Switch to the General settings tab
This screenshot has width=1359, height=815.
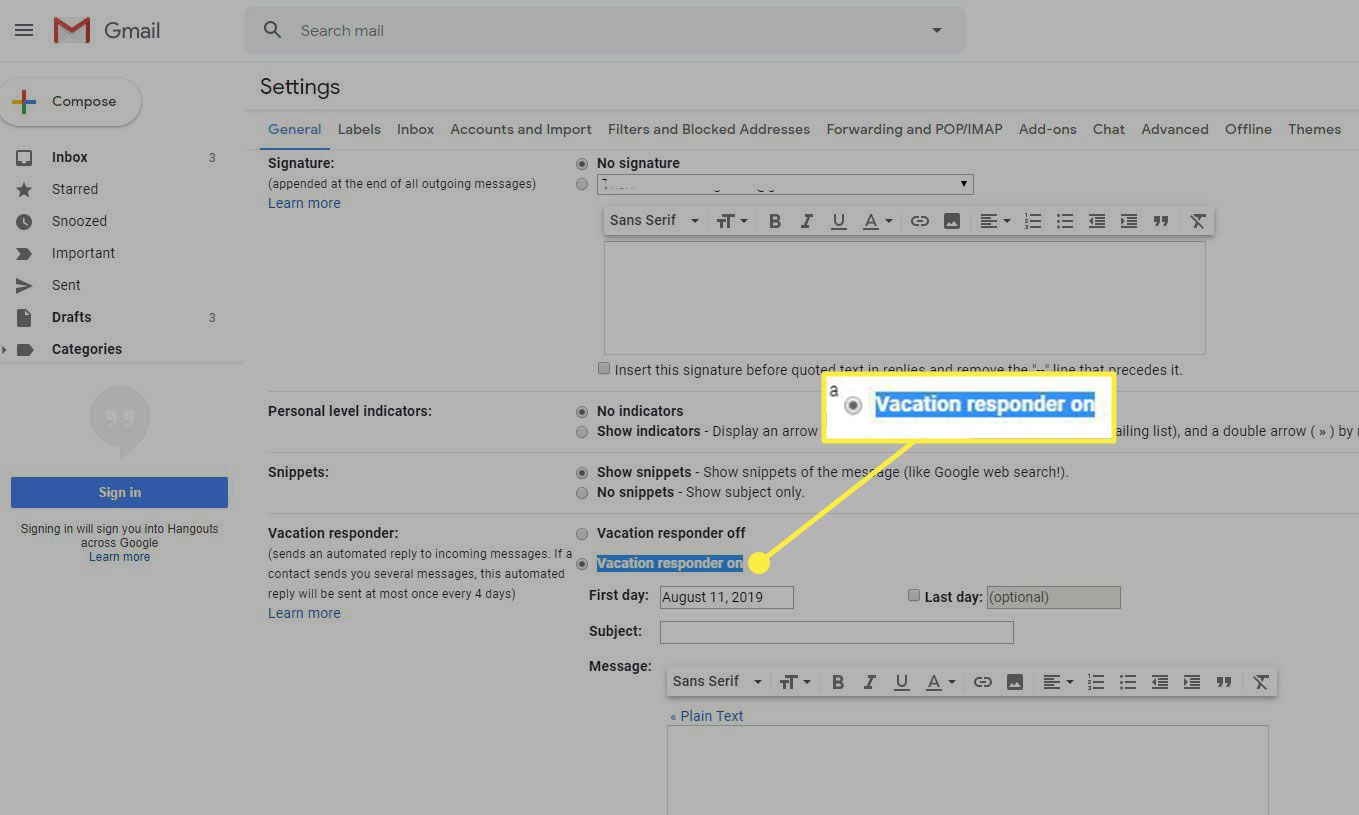coord(294,129)
